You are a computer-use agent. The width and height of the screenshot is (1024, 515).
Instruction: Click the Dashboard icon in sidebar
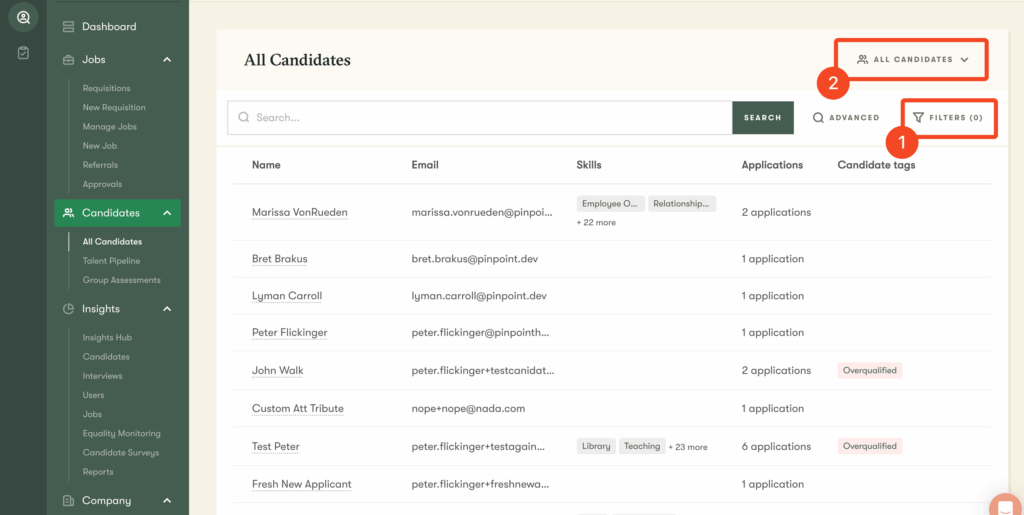[x=68, y=27]
